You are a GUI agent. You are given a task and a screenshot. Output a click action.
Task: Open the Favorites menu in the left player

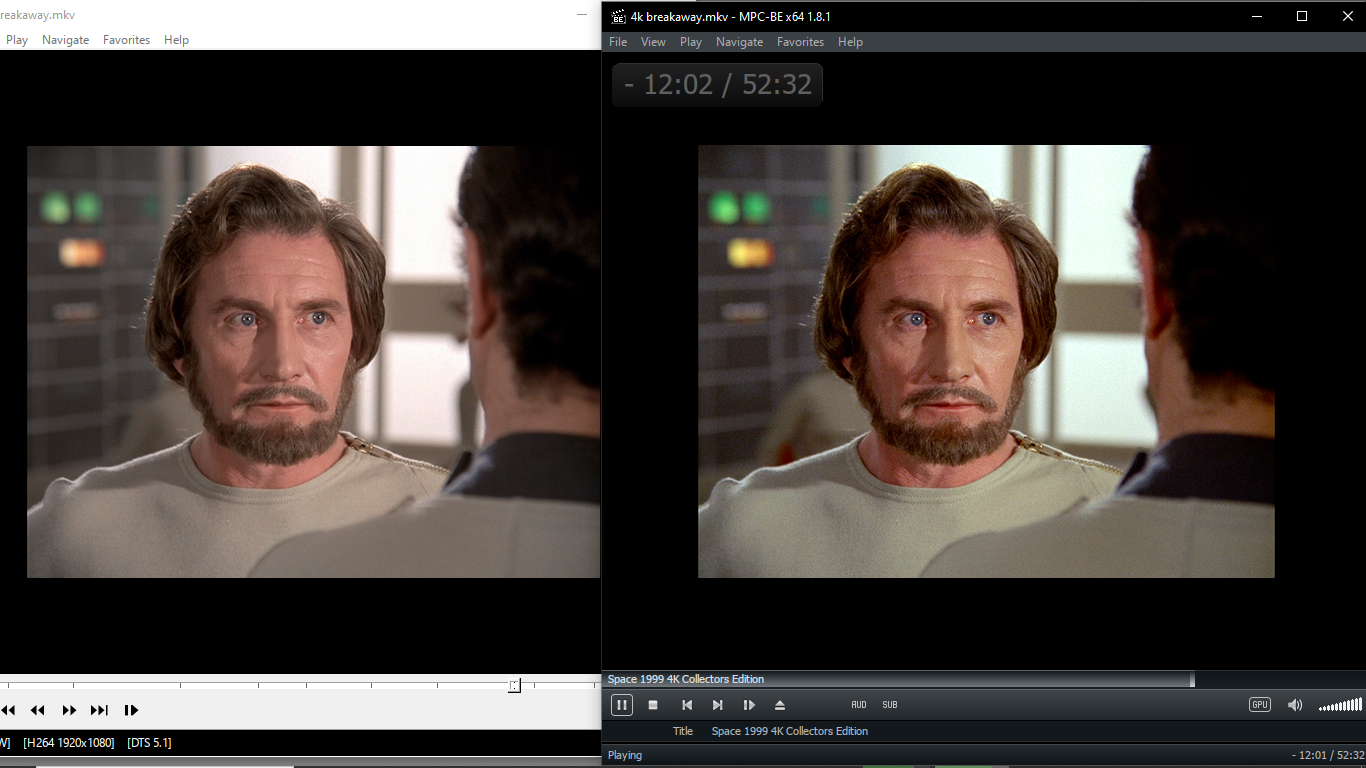pos(126,40)
